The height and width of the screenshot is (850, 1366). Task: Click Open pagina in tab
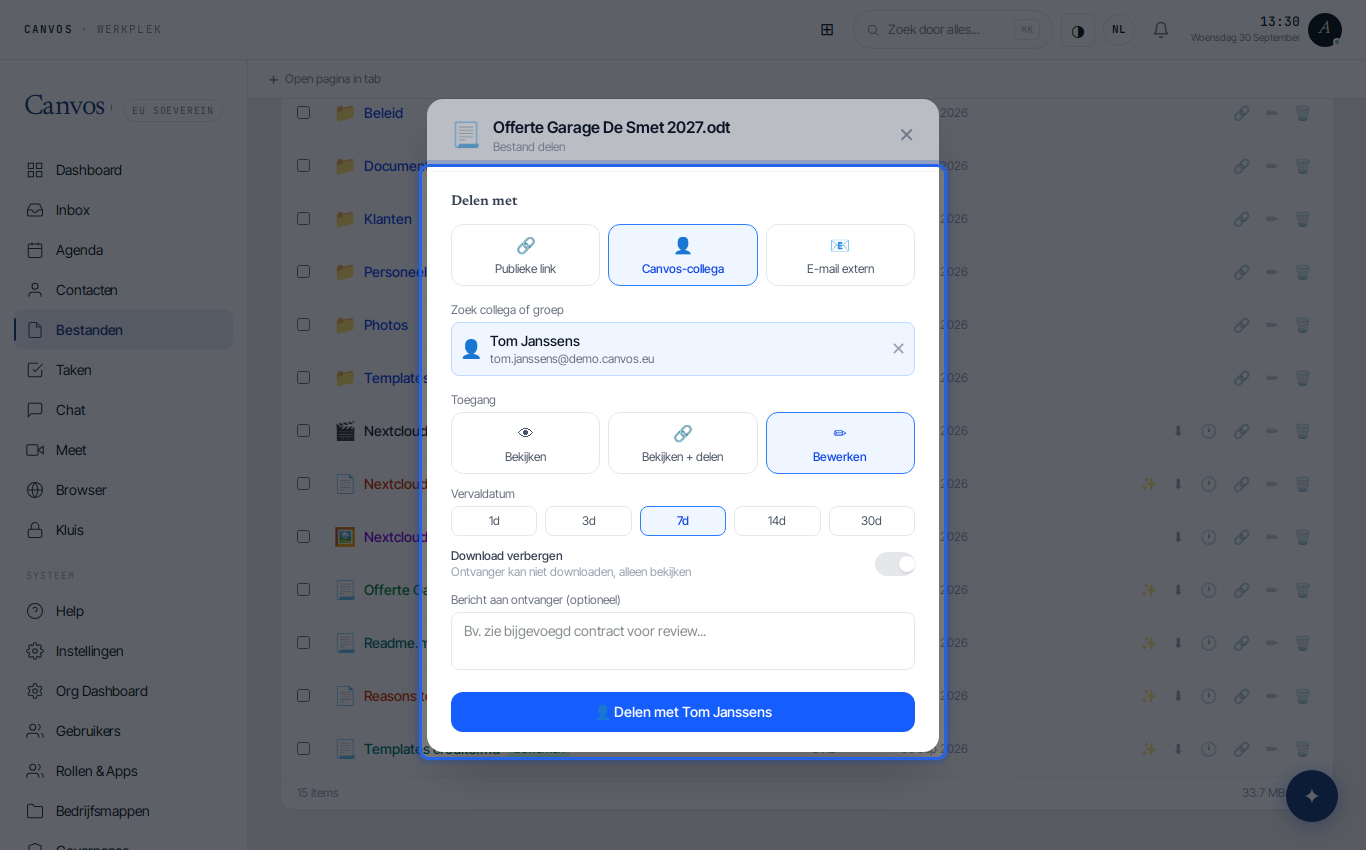[324, 79]
